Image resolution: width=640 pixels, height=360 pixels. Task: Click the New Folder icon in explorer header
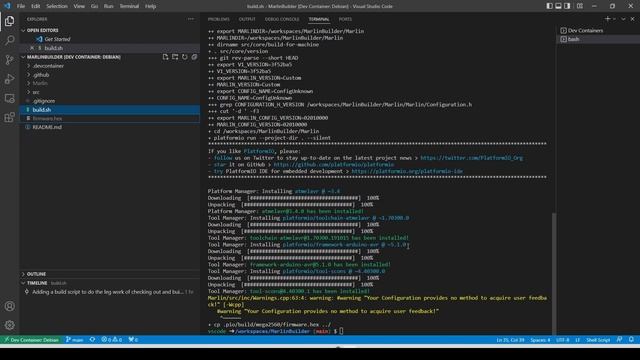coord(175,57)
